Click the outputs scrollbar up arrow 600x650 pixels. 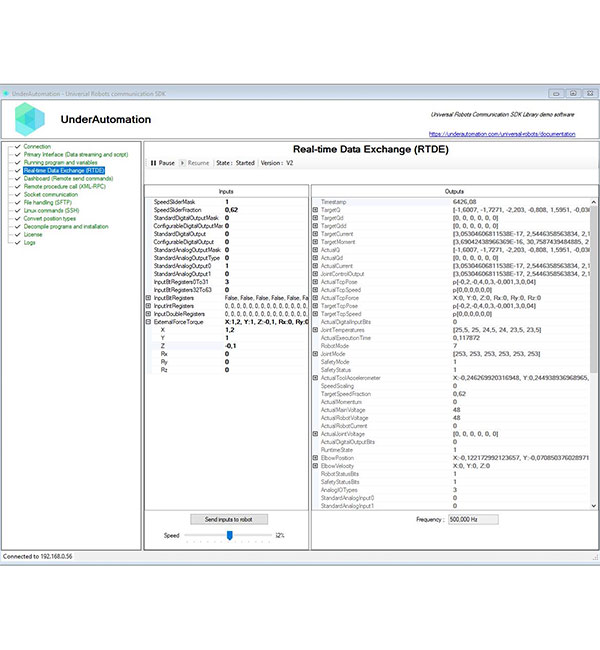(x=593, y=202)
